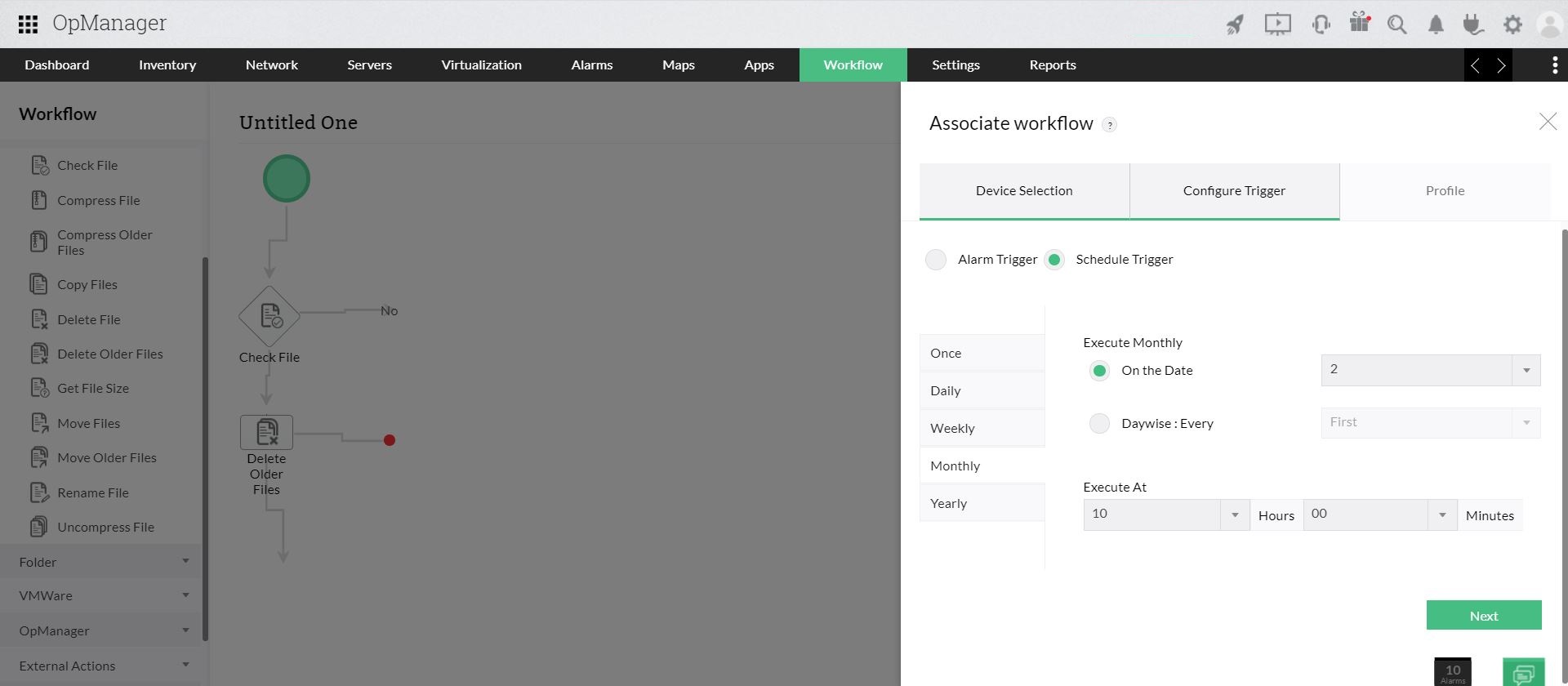Select the Check File task icon in sidebar
1568x686 pixels.
39,165
